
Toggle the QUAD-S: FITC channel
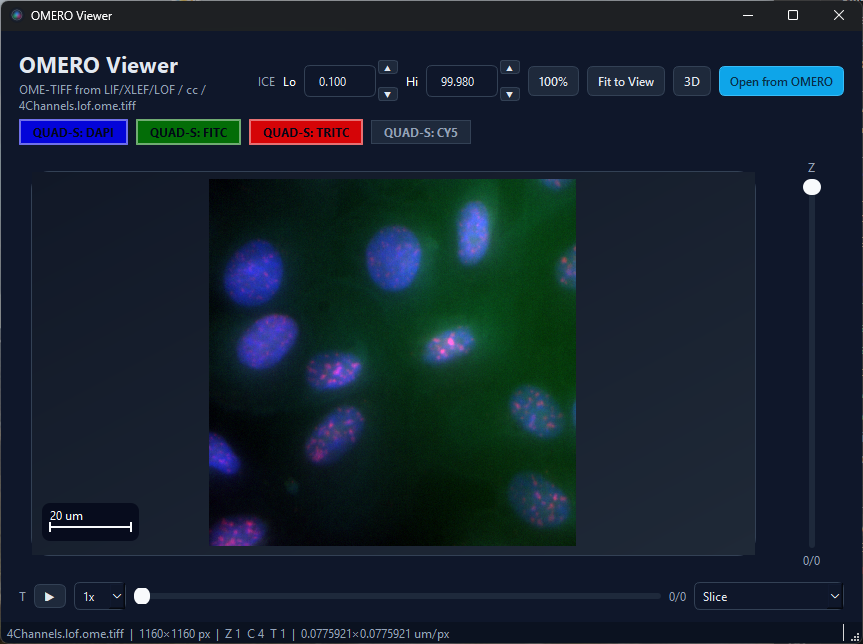coord(188,131)
